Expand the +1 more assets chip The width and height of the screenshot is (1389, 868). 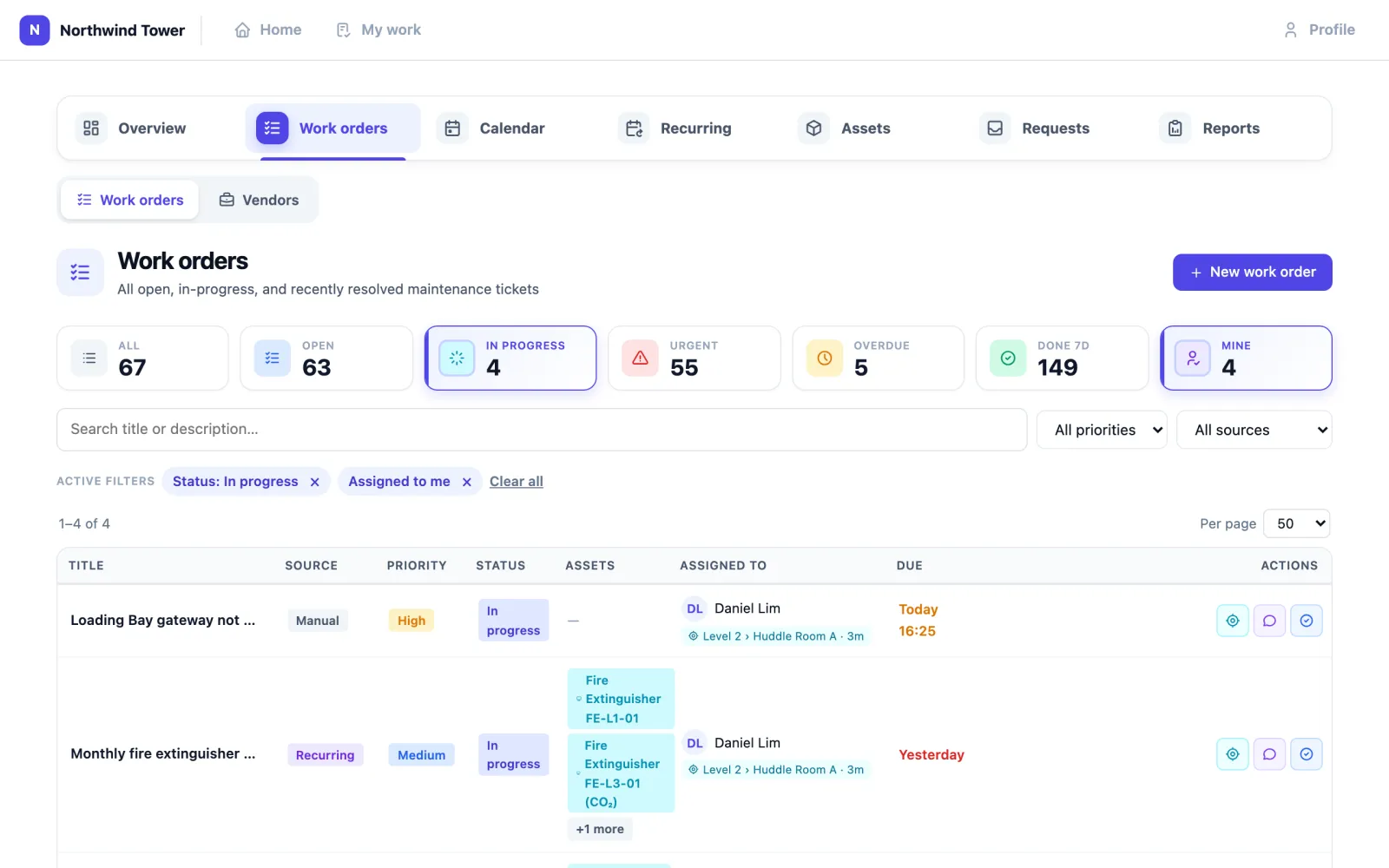click(x=600, y=829)
